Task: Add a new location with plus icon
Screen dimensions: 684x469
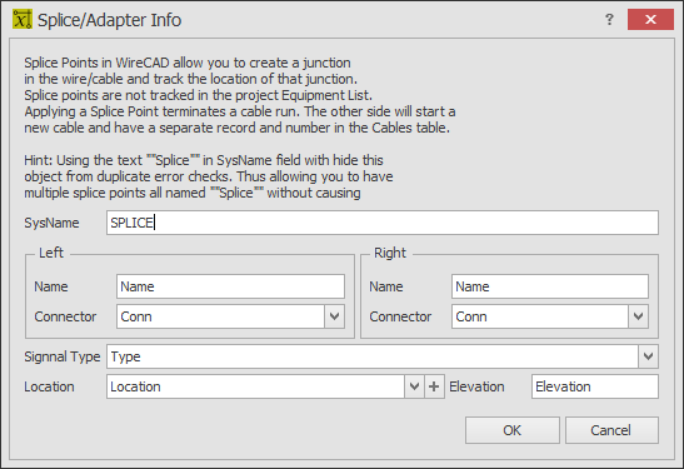Action: tap(434, 387)
